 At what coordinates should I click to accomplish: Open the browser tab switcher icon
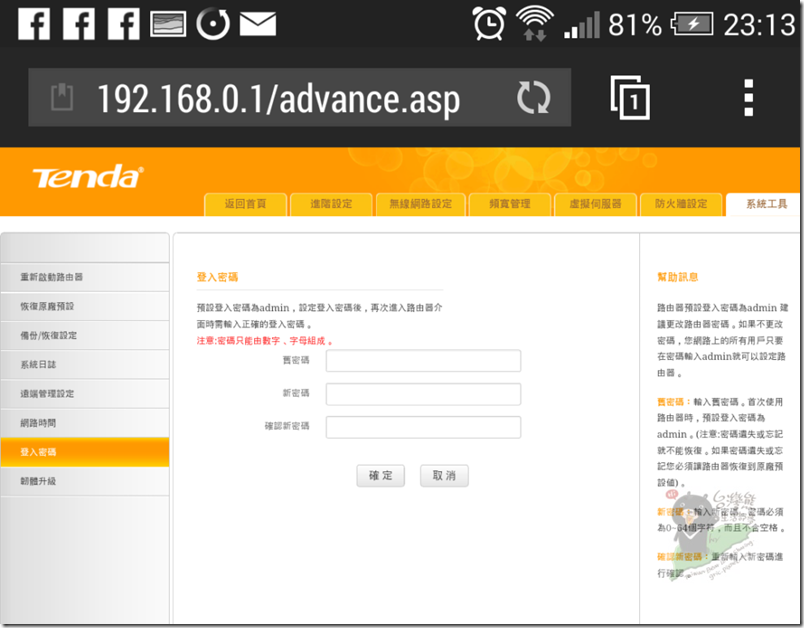(630, 97)
